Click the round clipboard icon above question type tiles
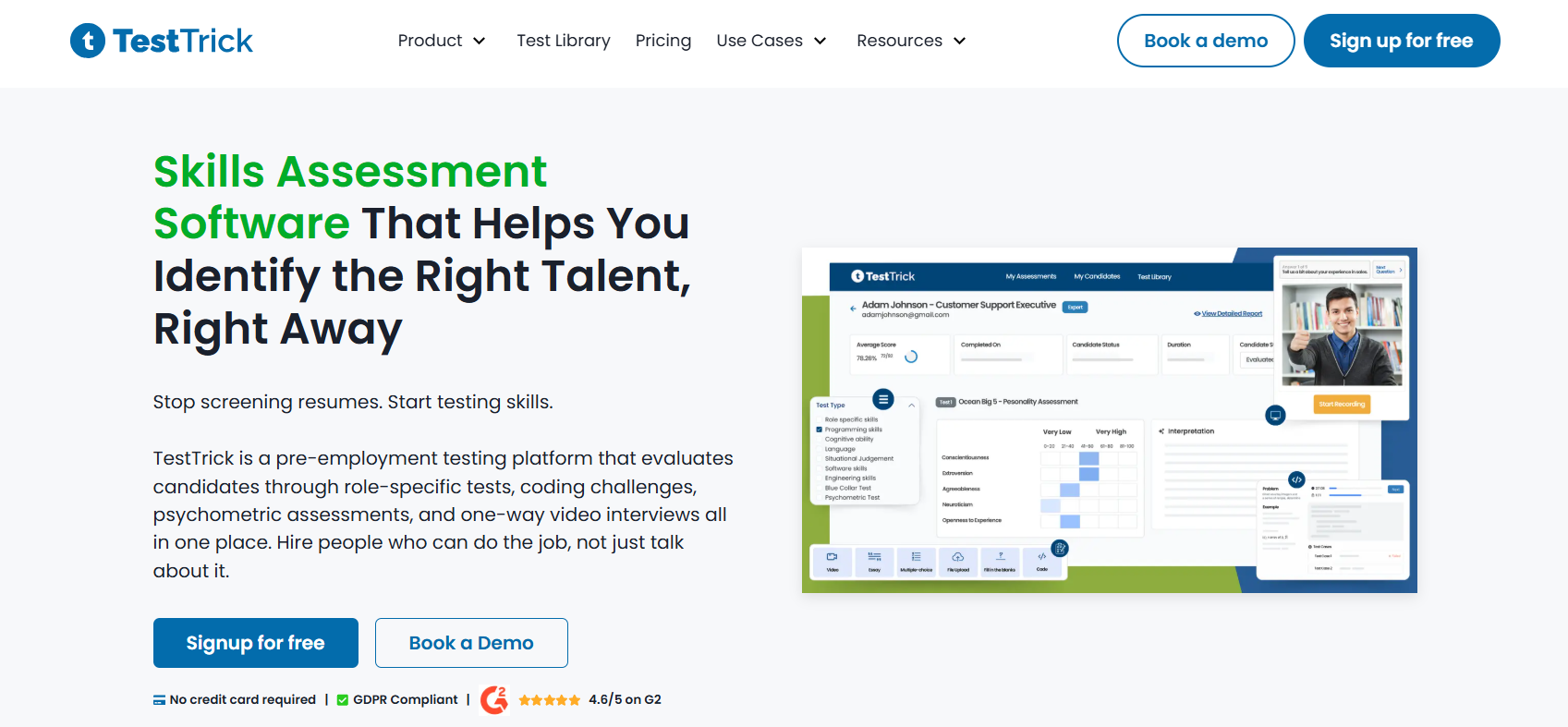Viewport: 1568px width, 727px height. point(1060,548)
